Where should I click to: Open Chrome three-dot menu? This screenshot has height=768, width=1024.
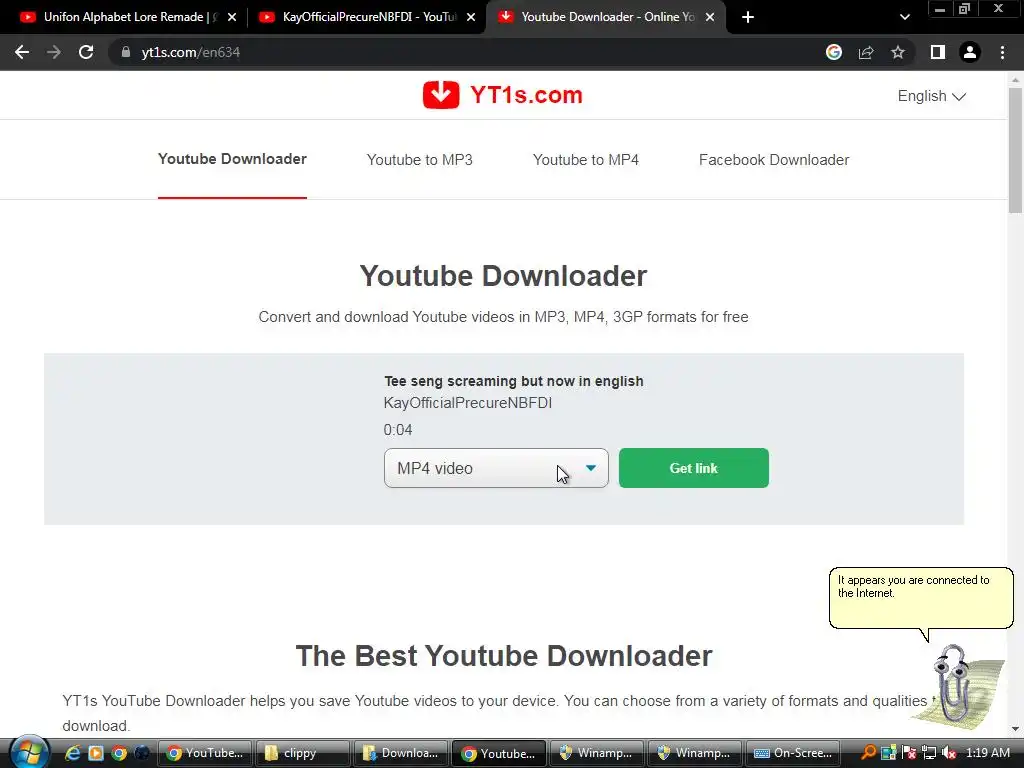tap(1002, 52)
